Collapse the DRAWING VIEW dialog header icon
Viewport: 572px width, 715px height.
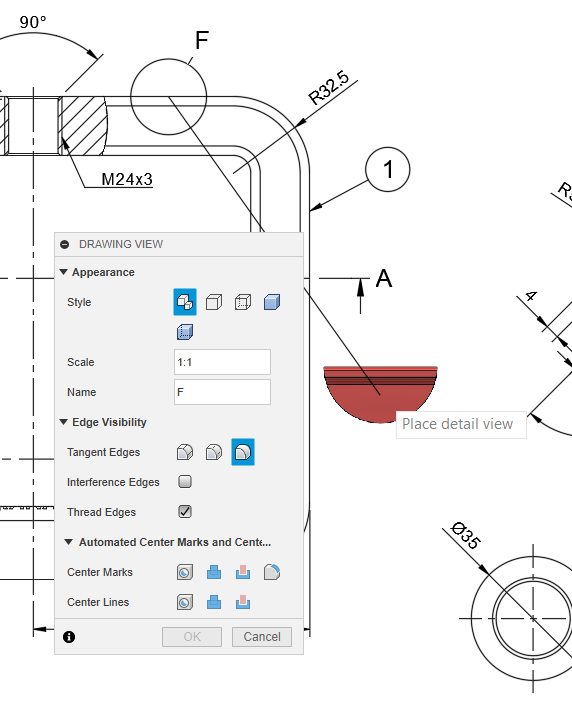65,244
